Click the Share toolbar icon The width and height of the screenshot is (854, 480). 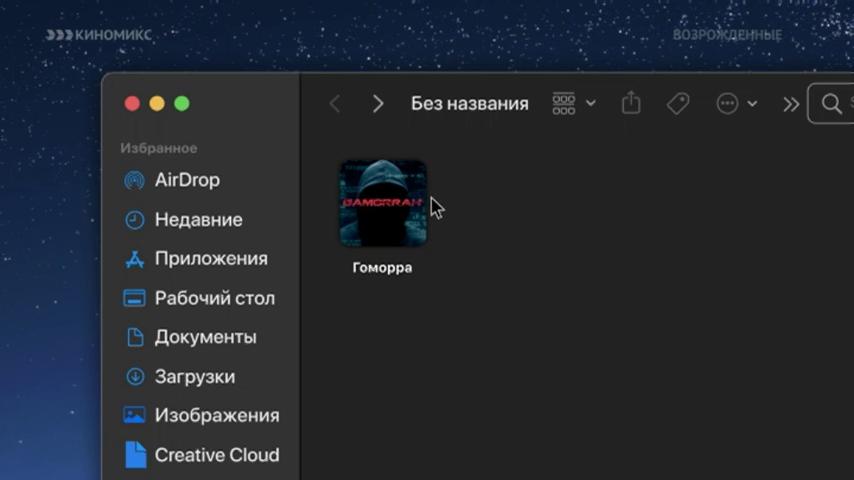[x=631, y=102]
